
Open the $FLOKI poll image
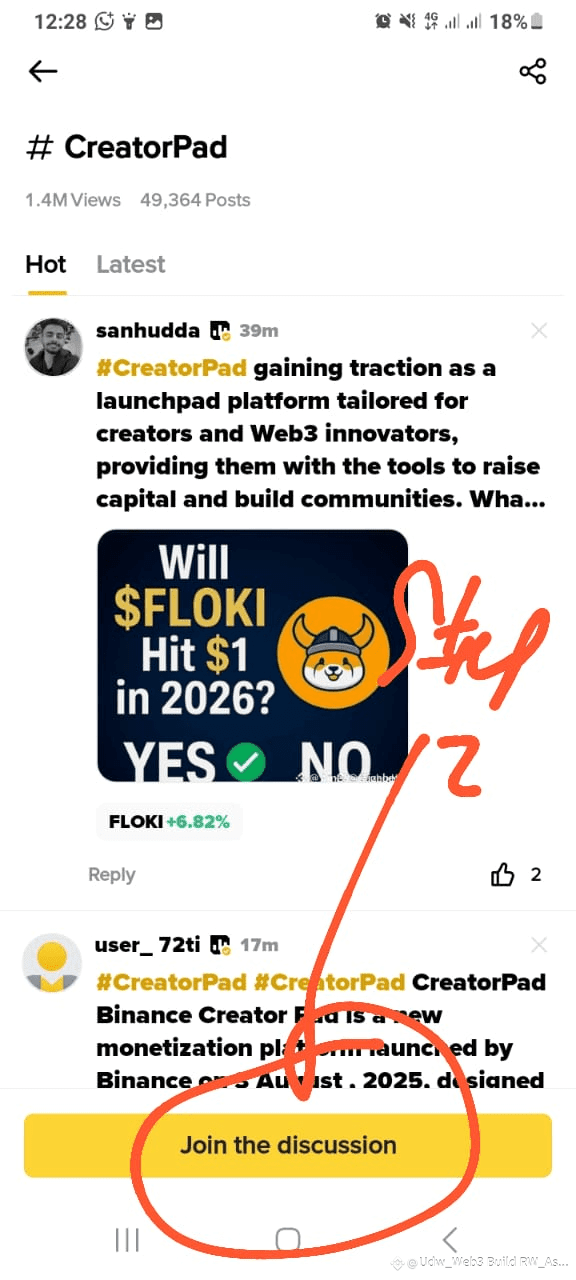point(253,656)
